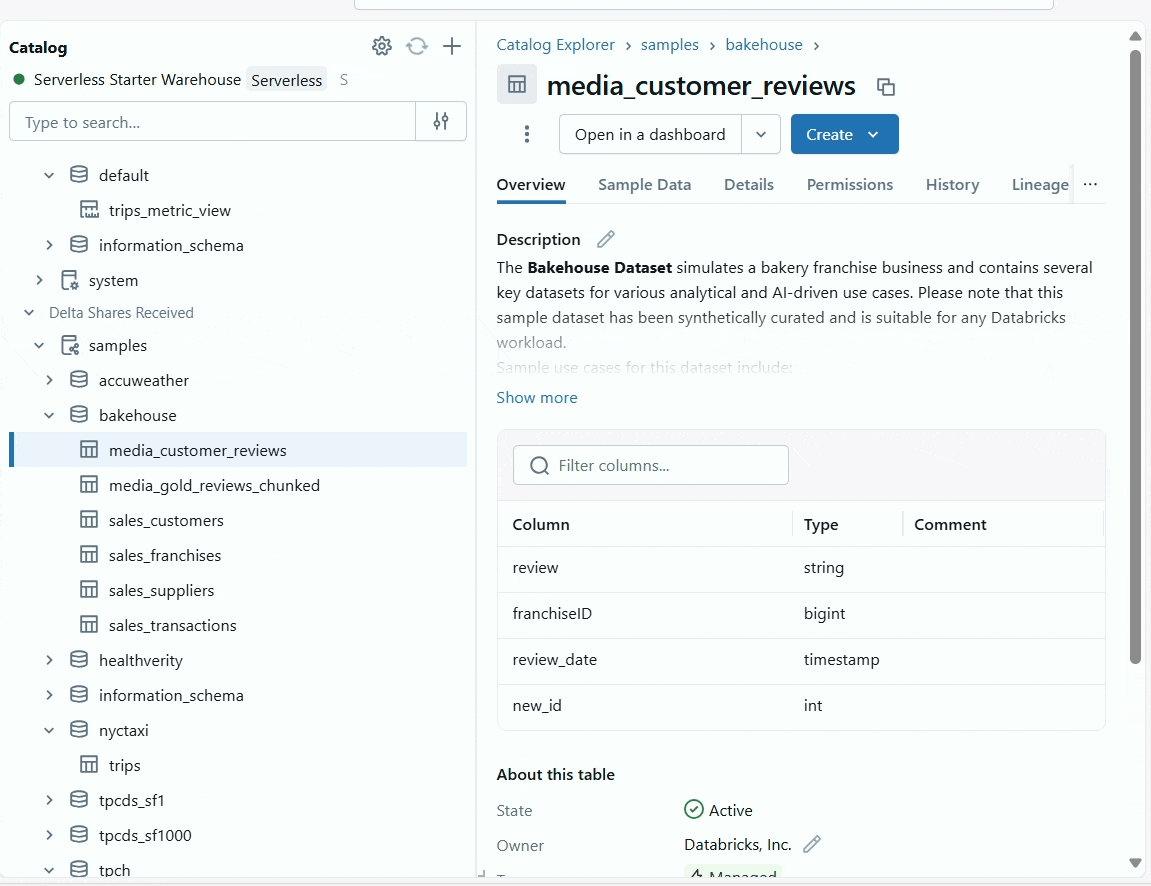
Task: Open the kebab menu beside dashboard button
Action: click(527, 134)
